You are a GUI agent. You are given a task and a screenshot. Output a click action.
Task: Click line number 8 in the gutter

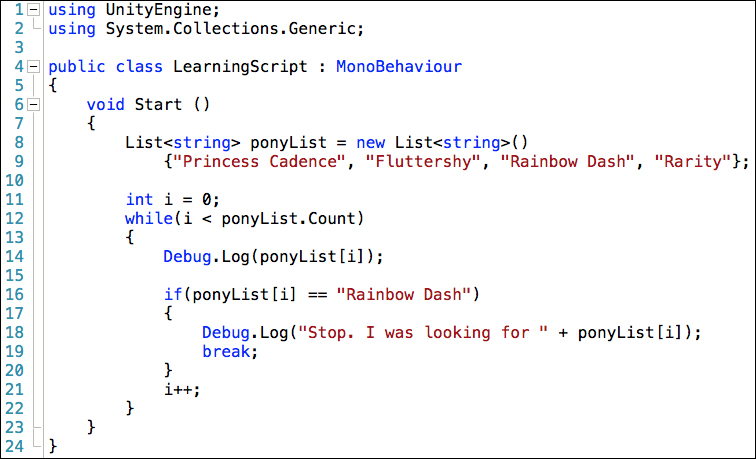click(19, 143)
